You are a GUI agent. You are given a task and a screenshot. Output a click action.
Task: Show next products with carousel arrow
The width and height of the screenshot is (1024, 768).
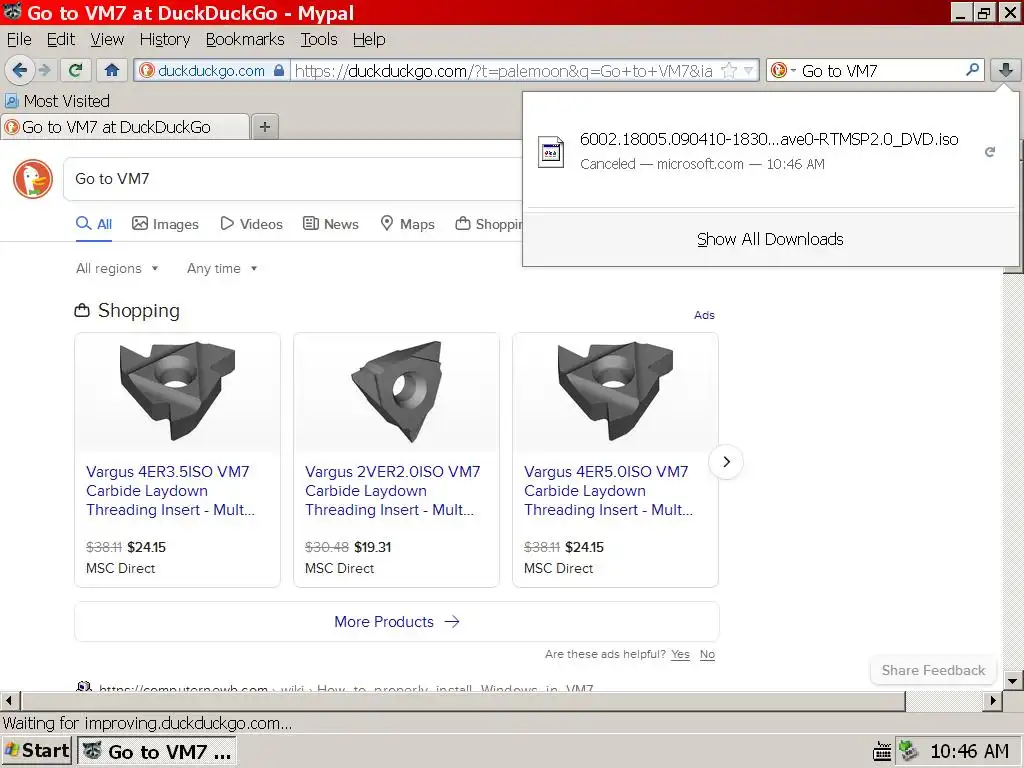click(x=726, y=462)
